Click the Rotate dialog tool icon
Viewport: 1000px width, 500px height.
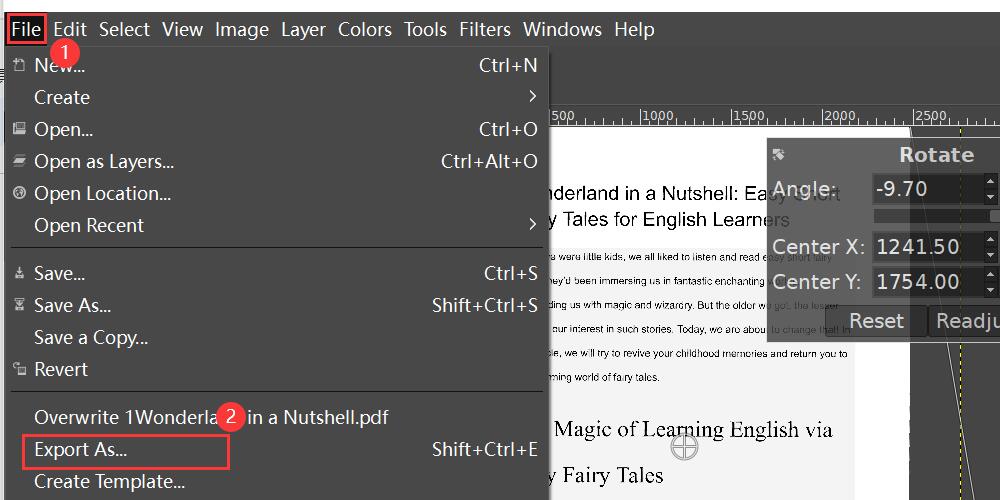778,154
